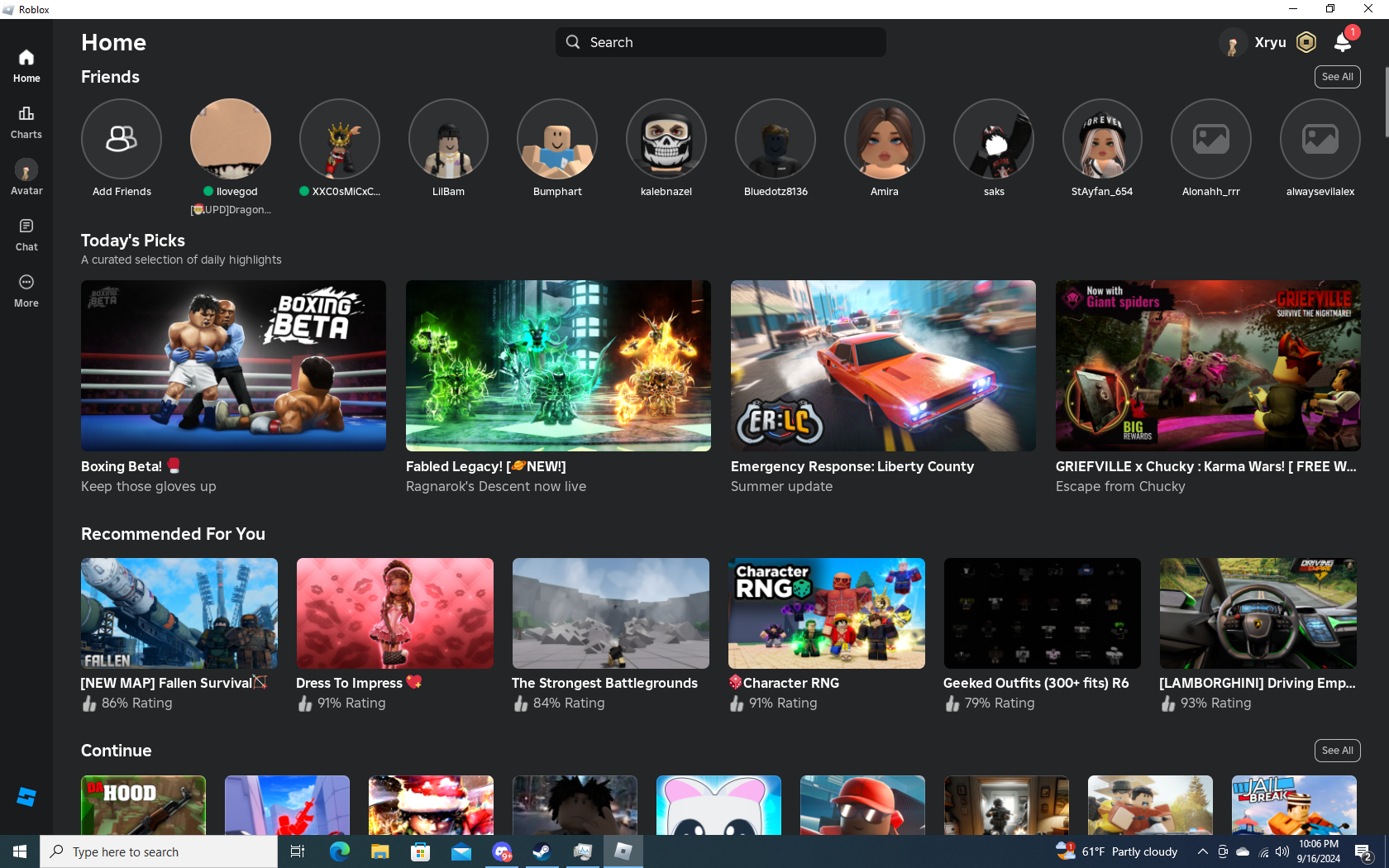See All in the Continue section
This screenshot has width=1389, height=868.
click(x=1338, y=751)
